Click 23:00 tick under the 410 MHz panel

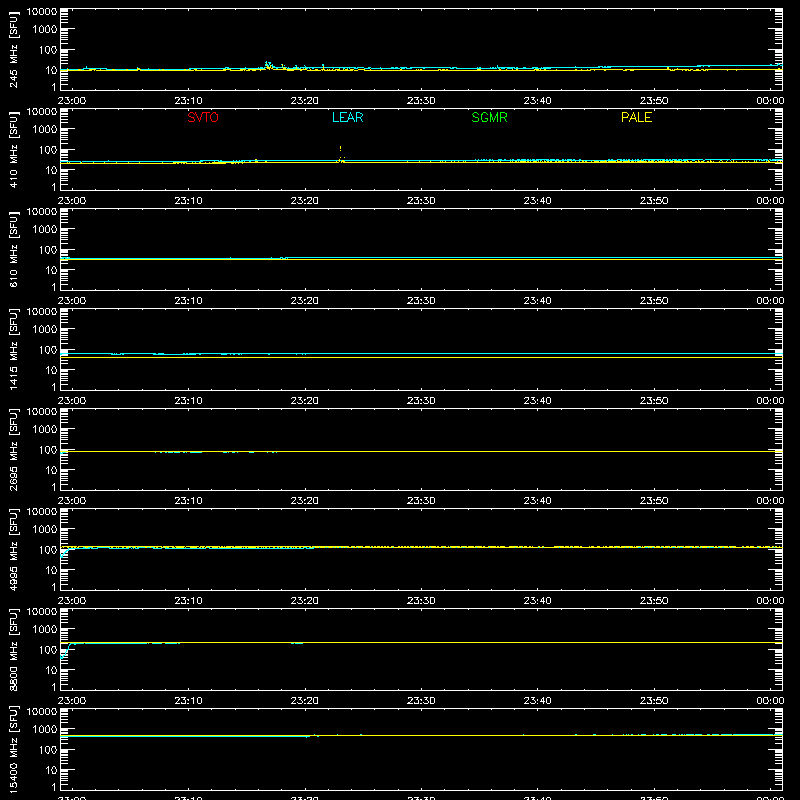pyautogui.click(x=72, y=201)
